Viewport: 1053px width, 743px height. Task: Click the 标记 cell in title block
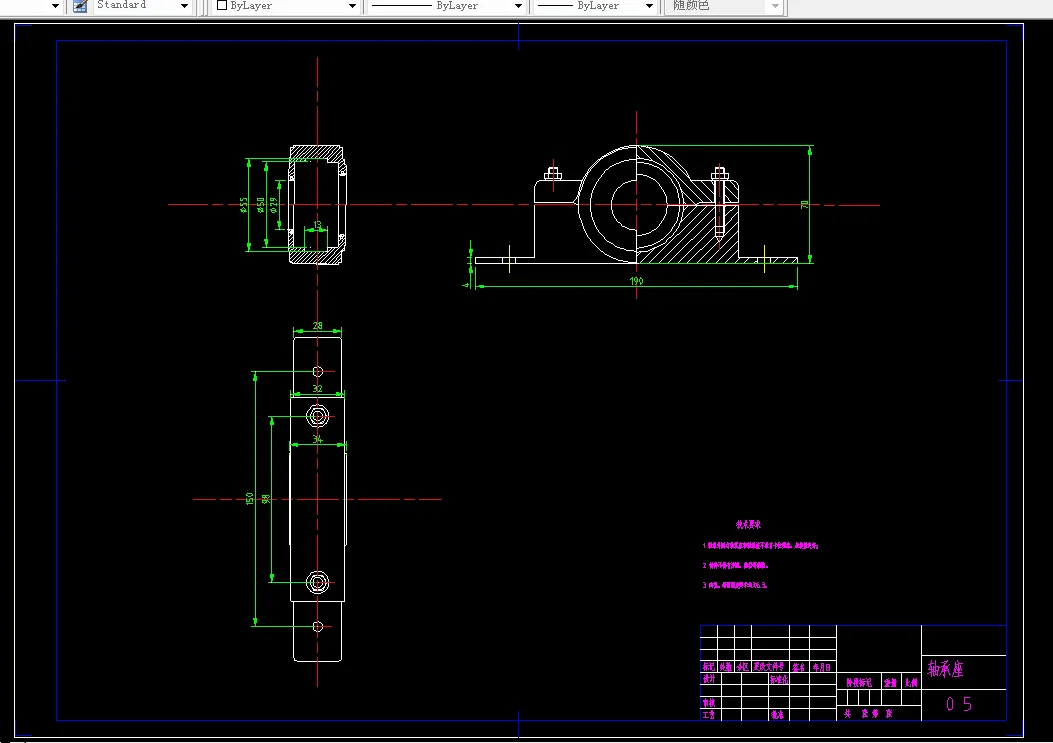(x=708, y=667)
